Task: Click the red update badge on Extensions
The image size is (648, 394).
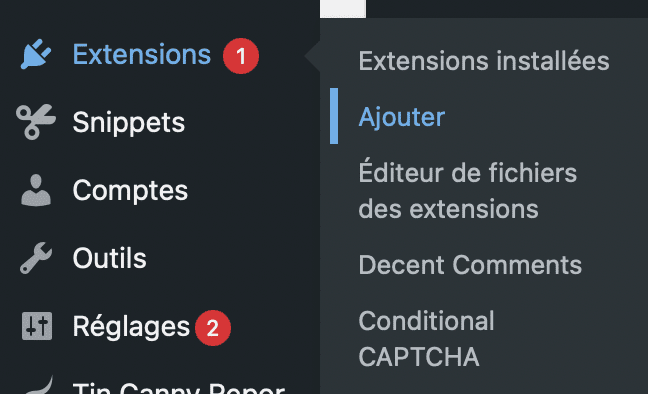Action: [x=241, y=56]
